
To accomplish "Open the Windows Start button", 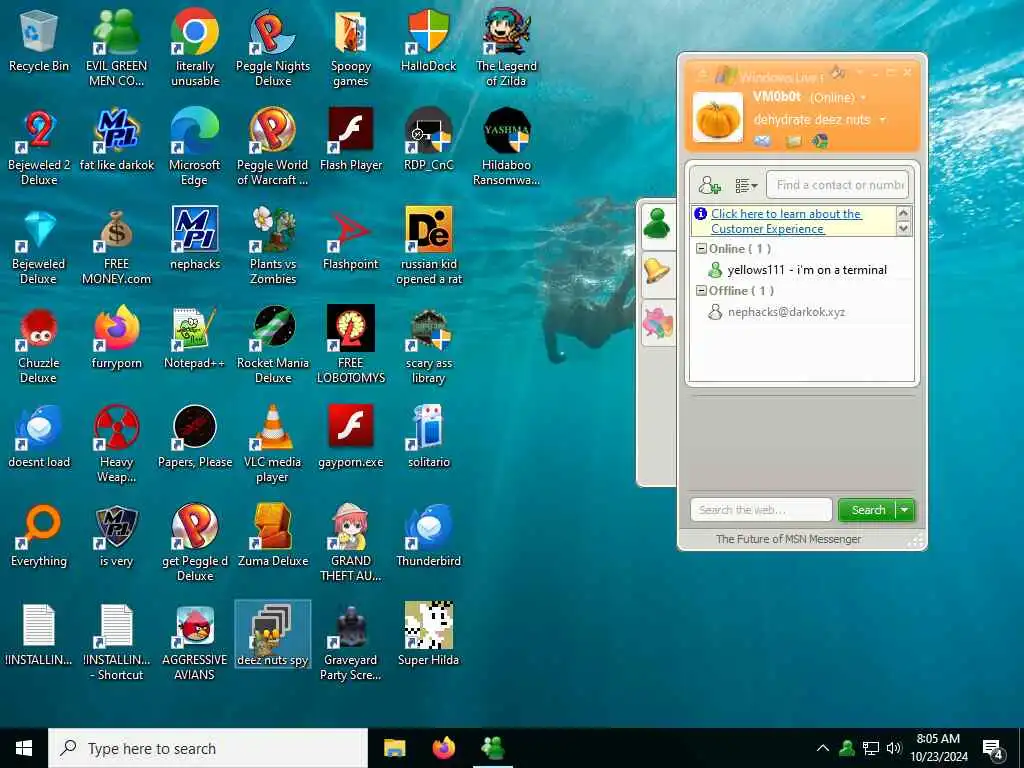I will click(x=24, y=748).
